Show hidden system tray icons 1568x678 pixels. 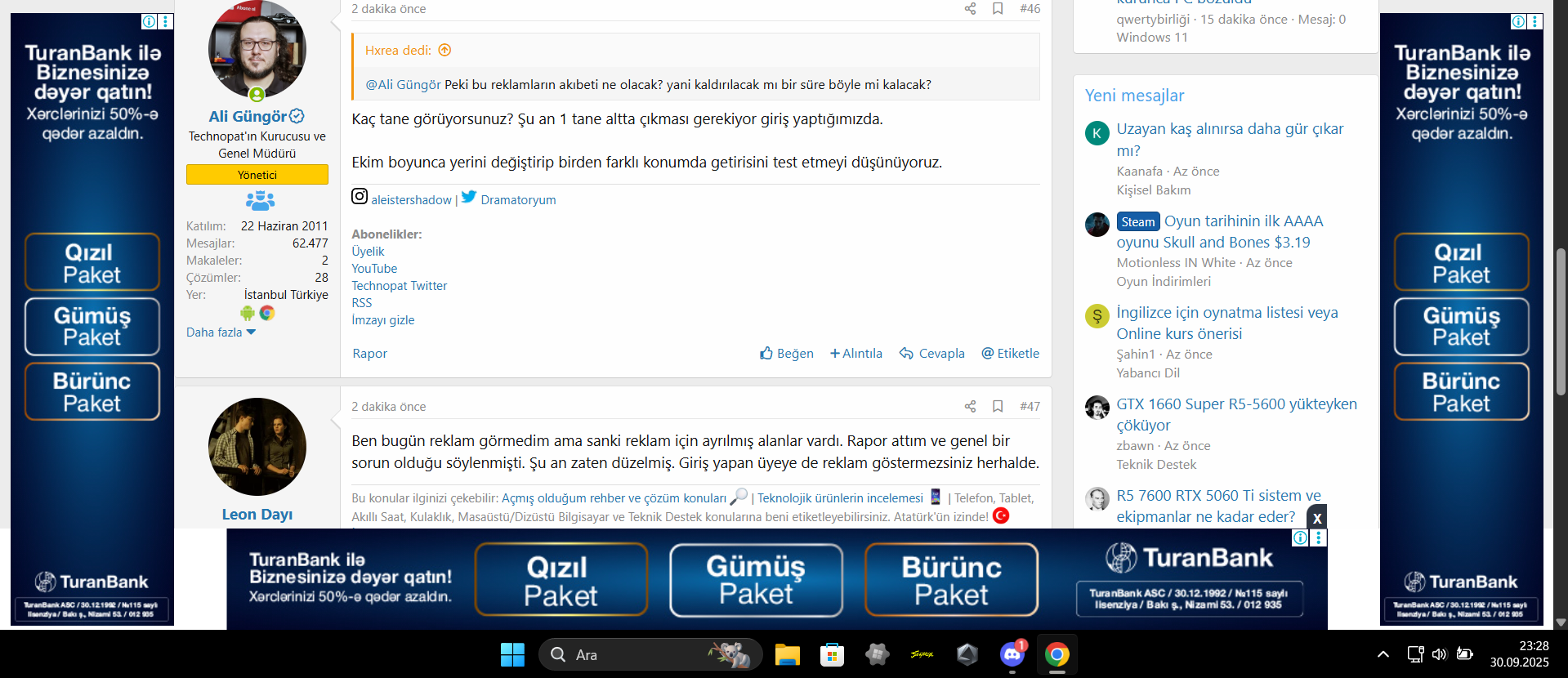point(1383,654)
